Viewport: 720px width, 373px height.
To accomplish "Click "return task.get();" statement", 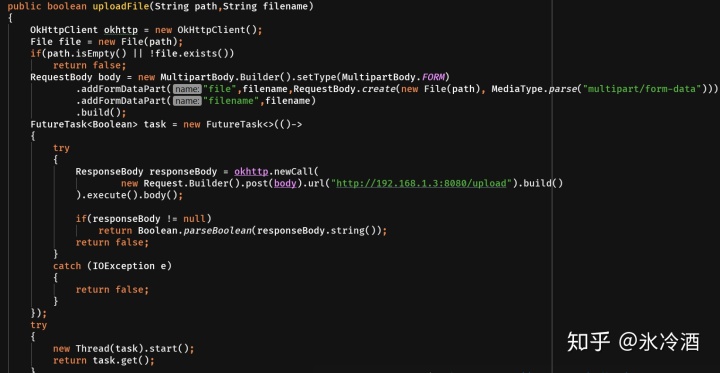I will [x=104, y=360].
